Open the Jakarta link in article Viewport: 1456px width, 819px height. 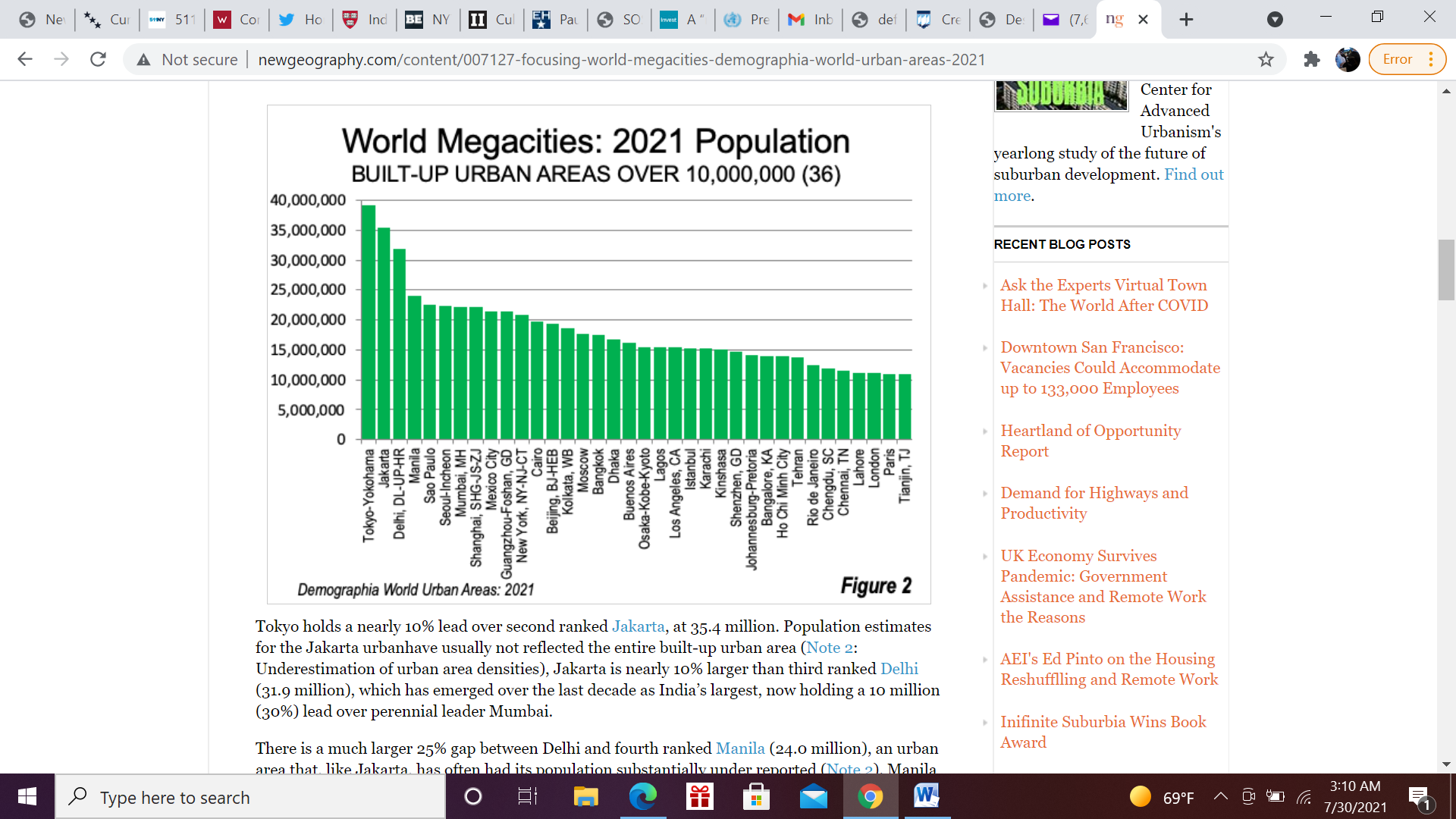pyautogui.click(x=638, y=626)
